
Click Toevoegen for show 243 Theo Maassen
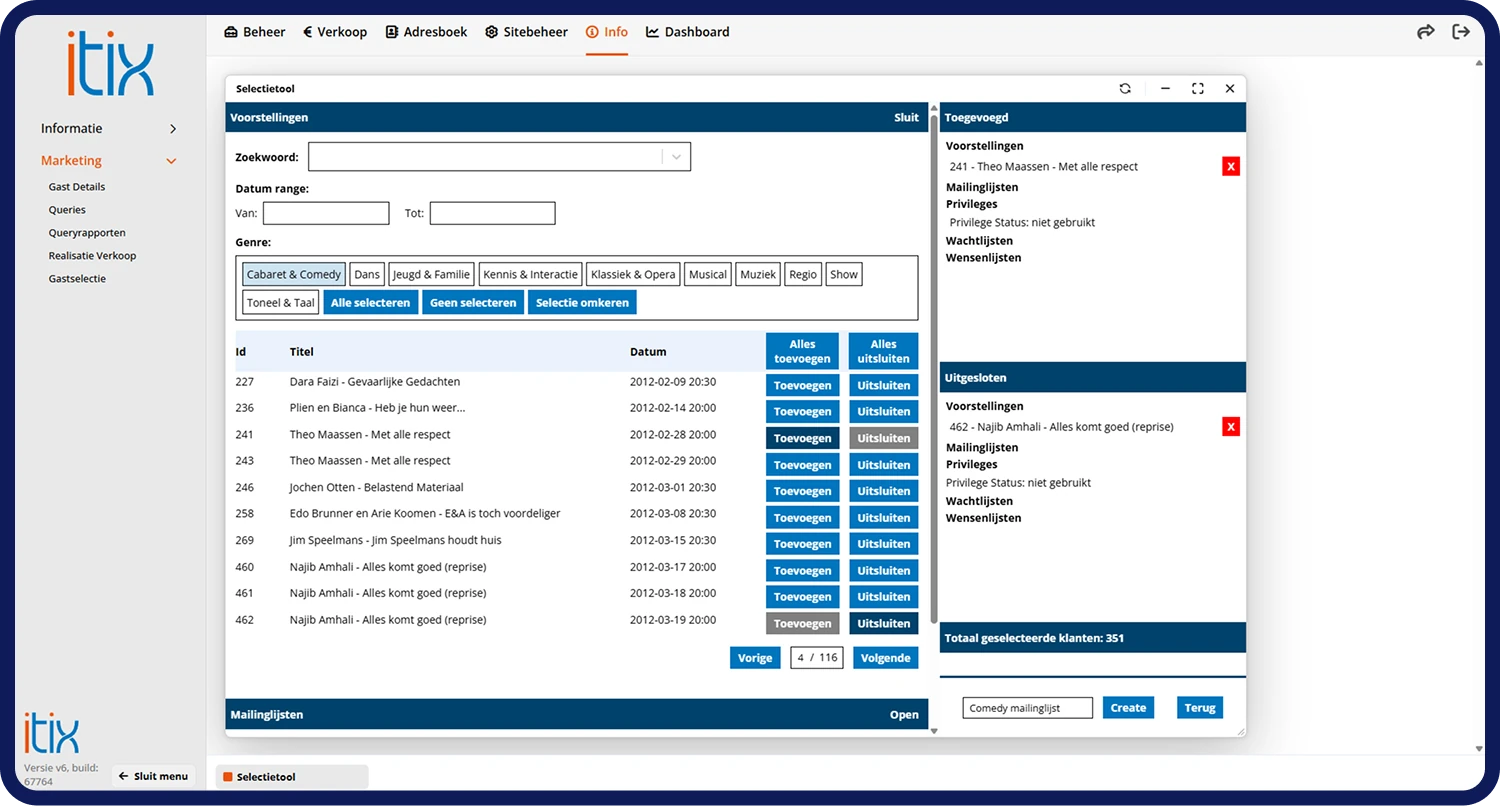802,465
